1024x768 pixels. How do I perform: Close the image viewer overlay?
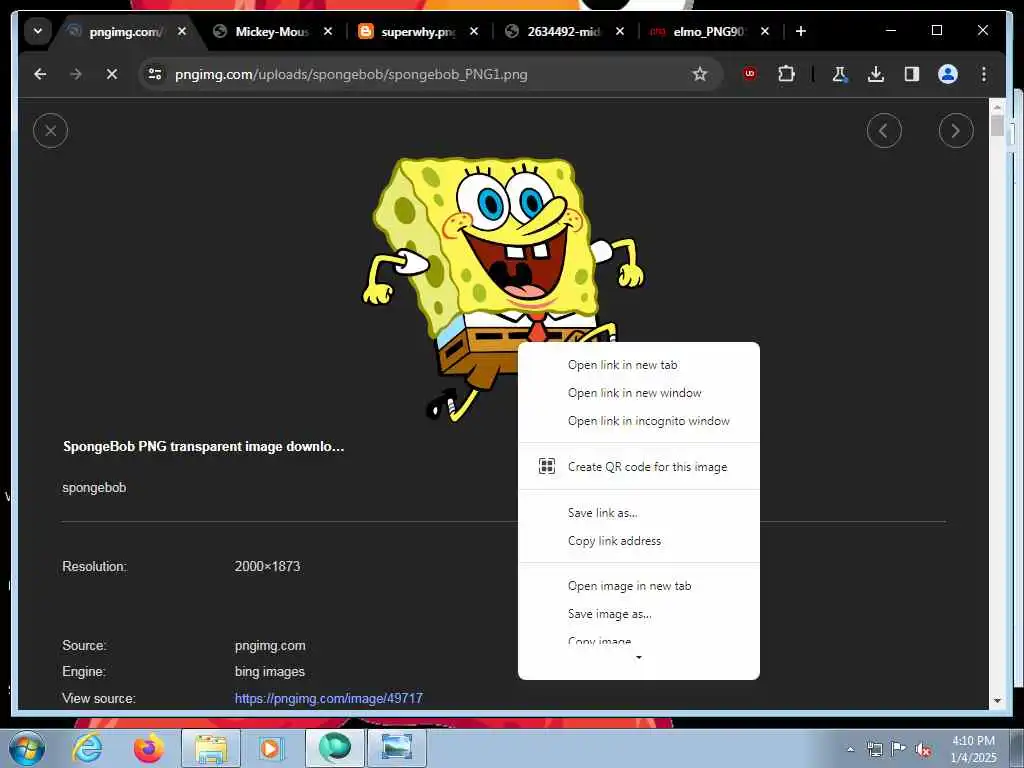pos(50,131)
